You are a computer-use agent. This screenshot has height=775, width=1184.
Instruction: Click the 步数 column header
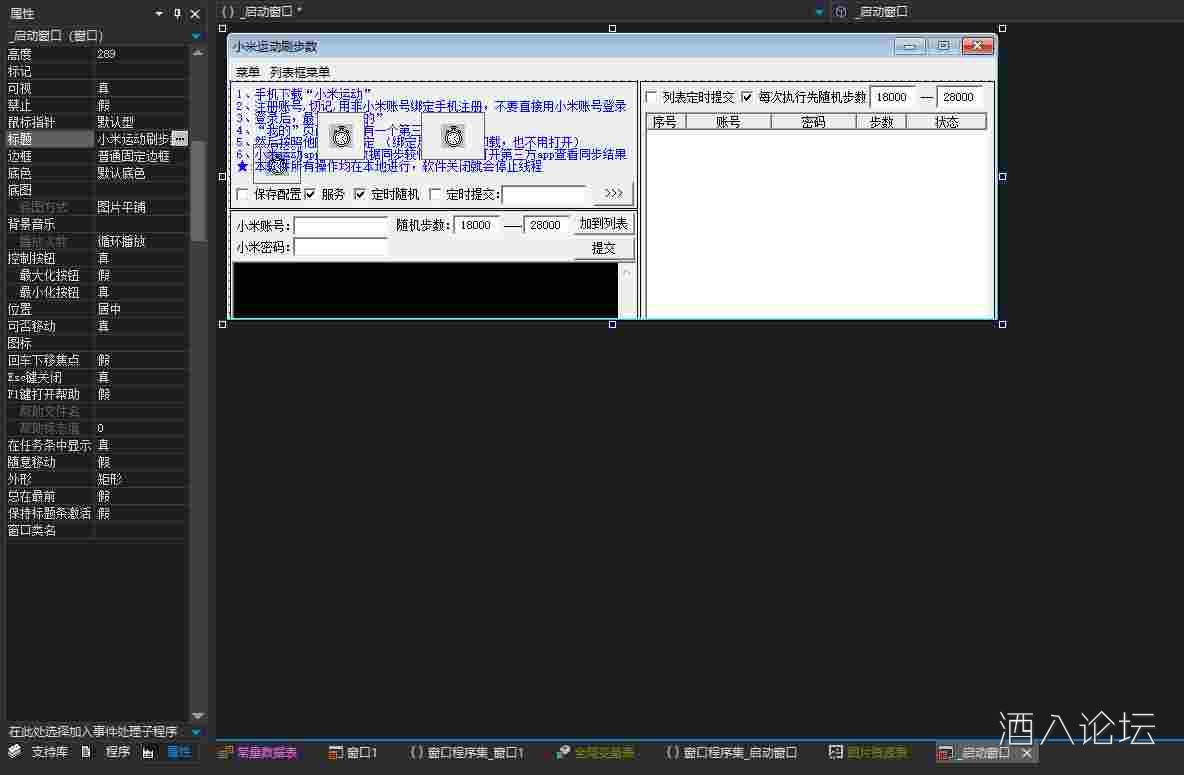(x=881, y=122)
